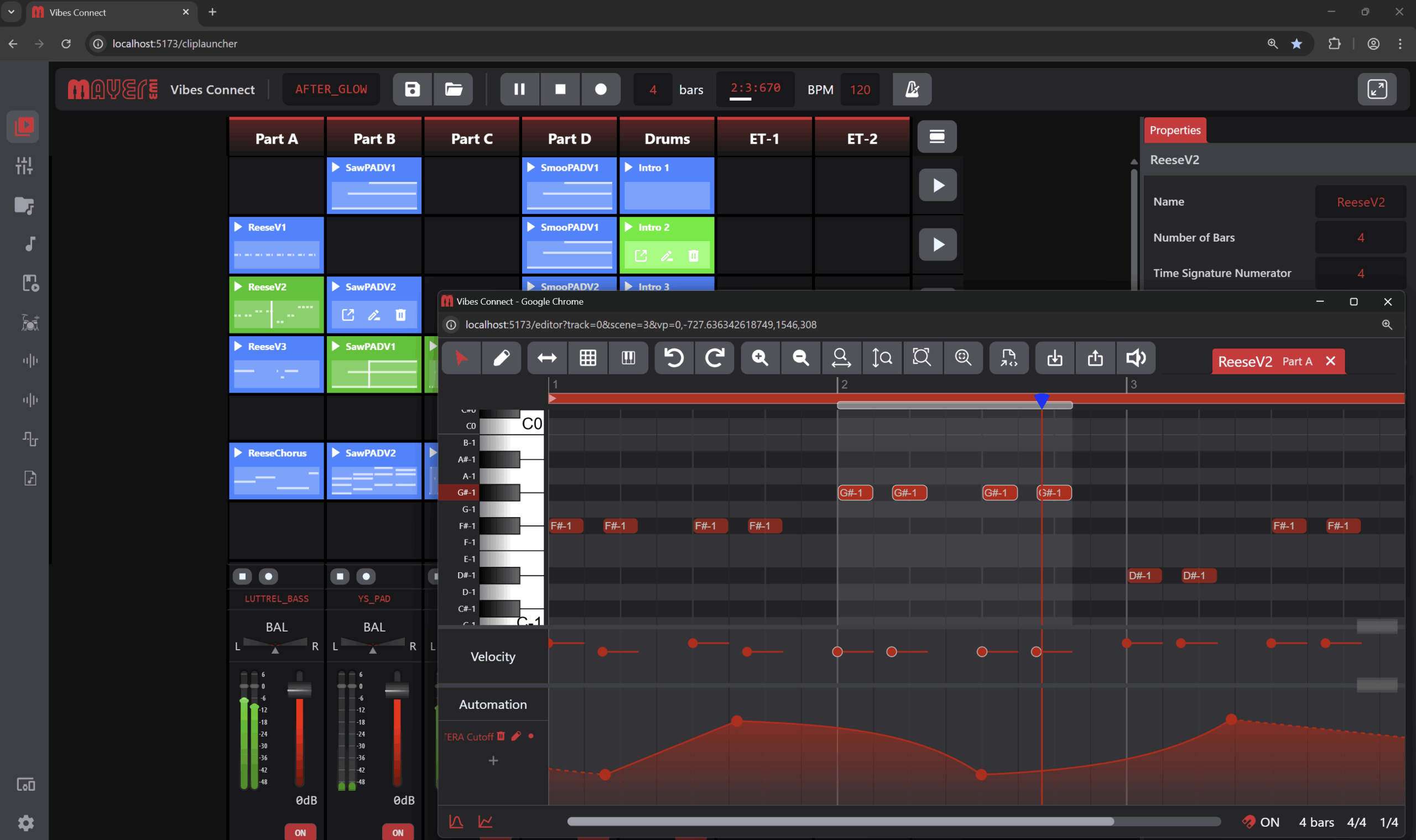1416x840 pixels.
Task: Select the pencil draw tool in editor
Action: [501, 358]
